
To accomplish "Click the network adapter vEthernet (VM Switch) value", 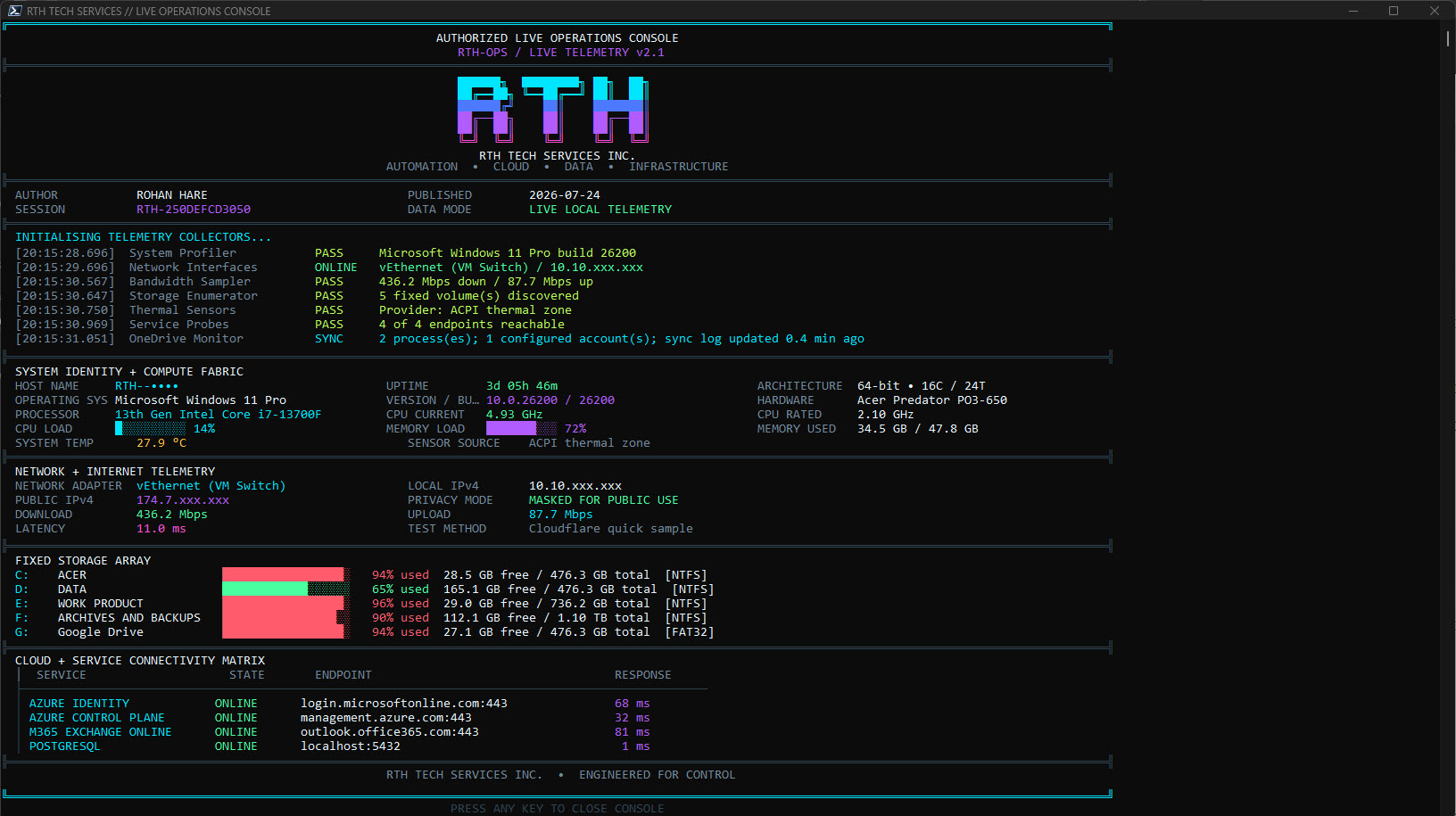I will (x=211, y=486).
